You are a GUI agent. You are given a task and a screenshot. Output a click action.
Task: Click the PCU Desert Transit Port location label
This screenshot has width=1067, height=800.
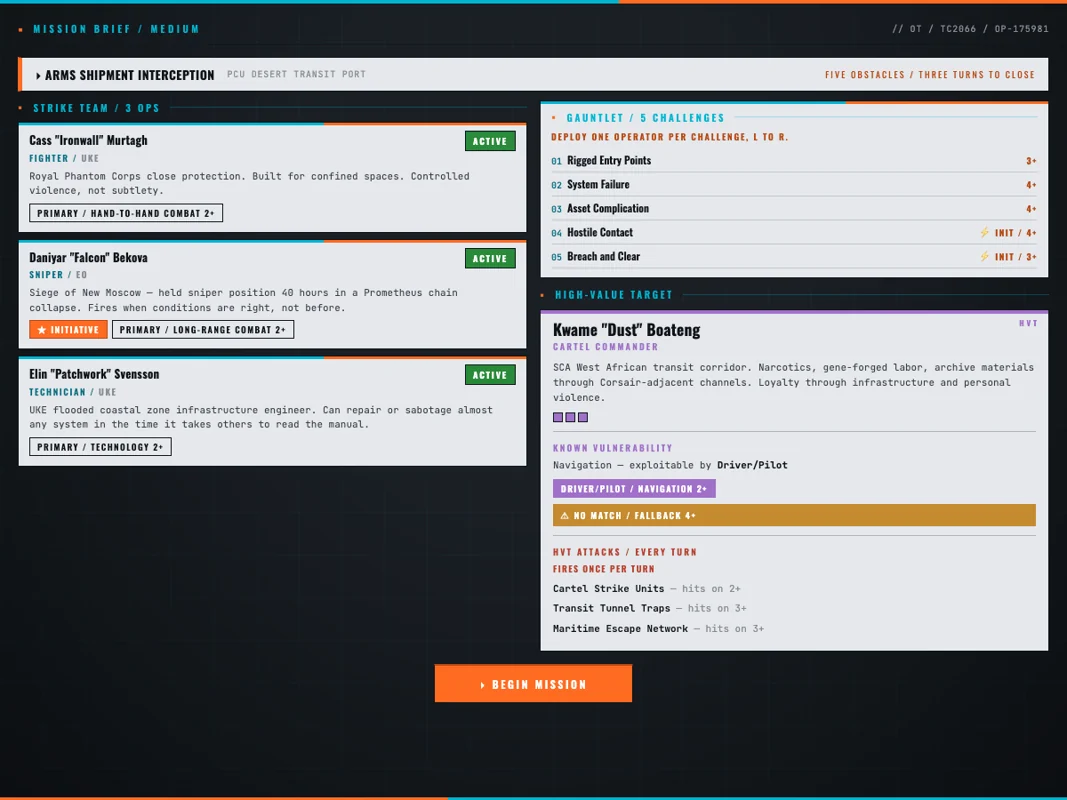tap(296, 74)
